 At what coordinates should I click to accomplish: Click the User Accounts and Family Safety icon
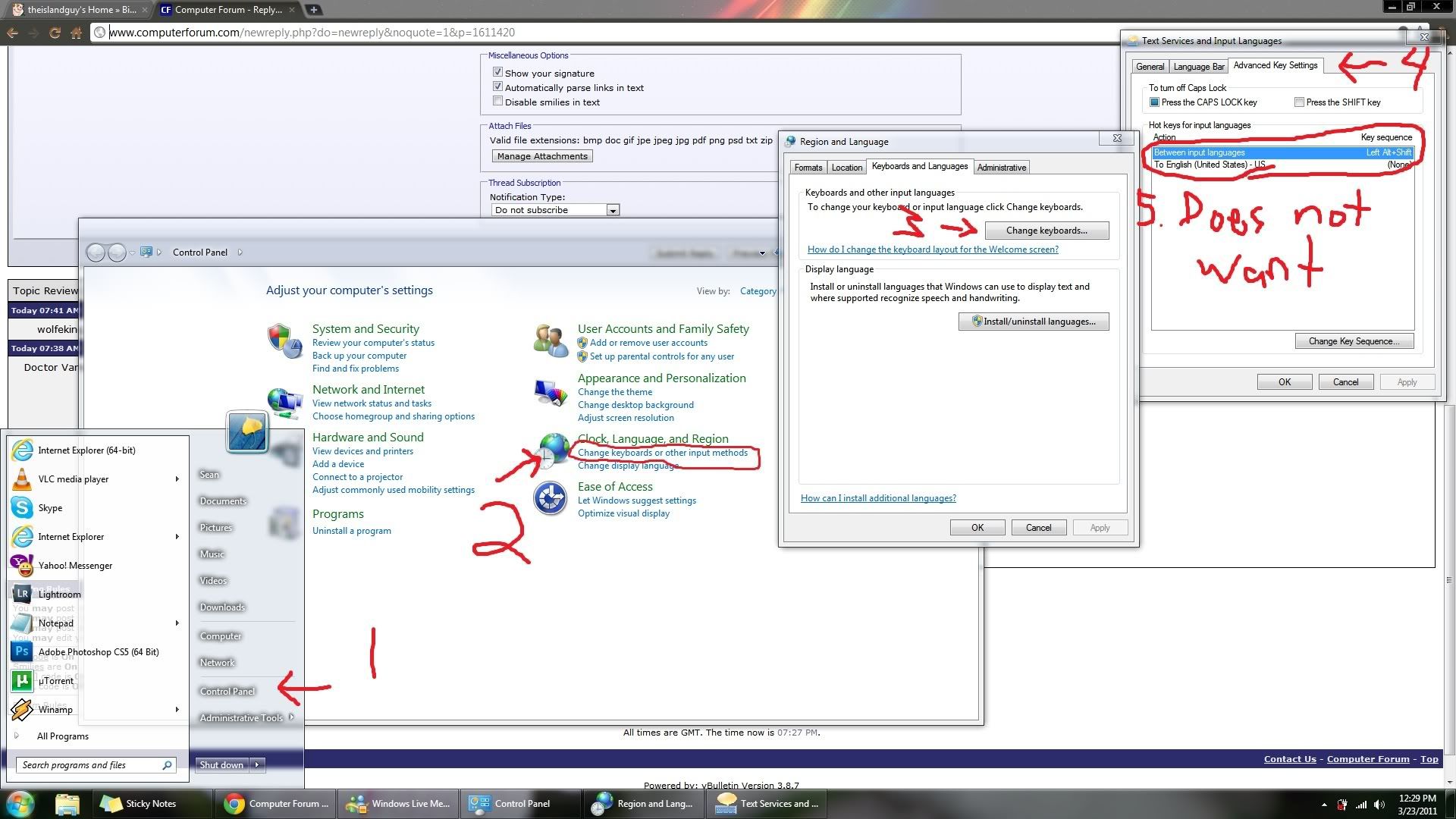(x=551, y=340)
